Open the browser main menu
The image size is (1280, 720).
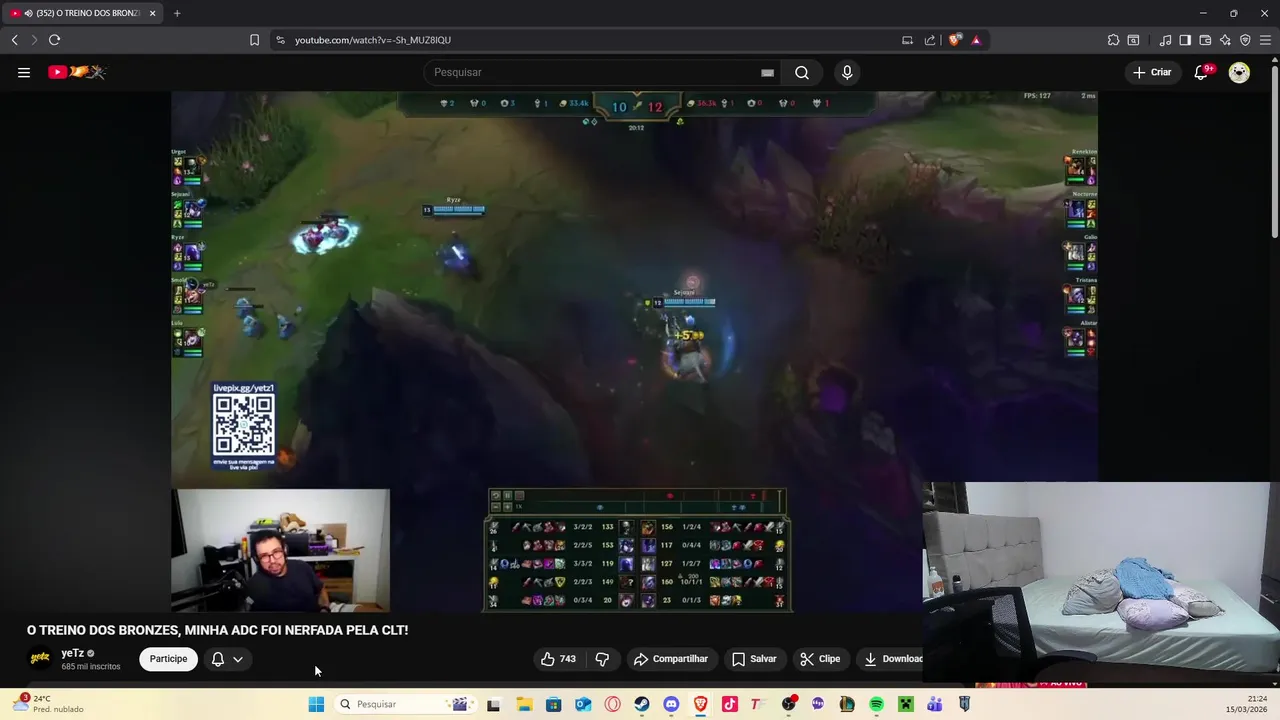click(x=1265, y=40)
